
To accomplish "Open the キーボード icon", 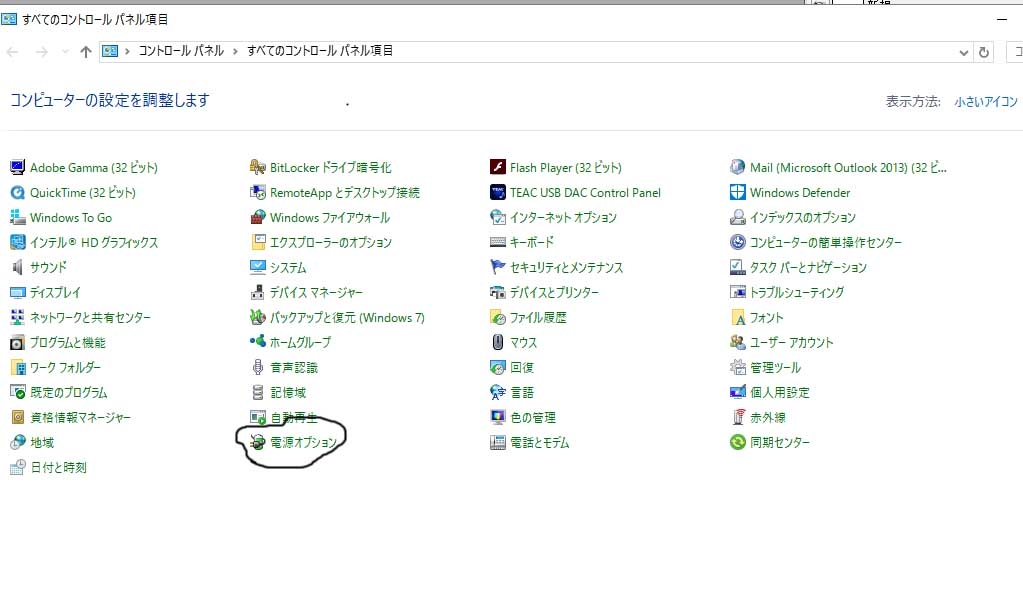I will (x=498, y=242).
